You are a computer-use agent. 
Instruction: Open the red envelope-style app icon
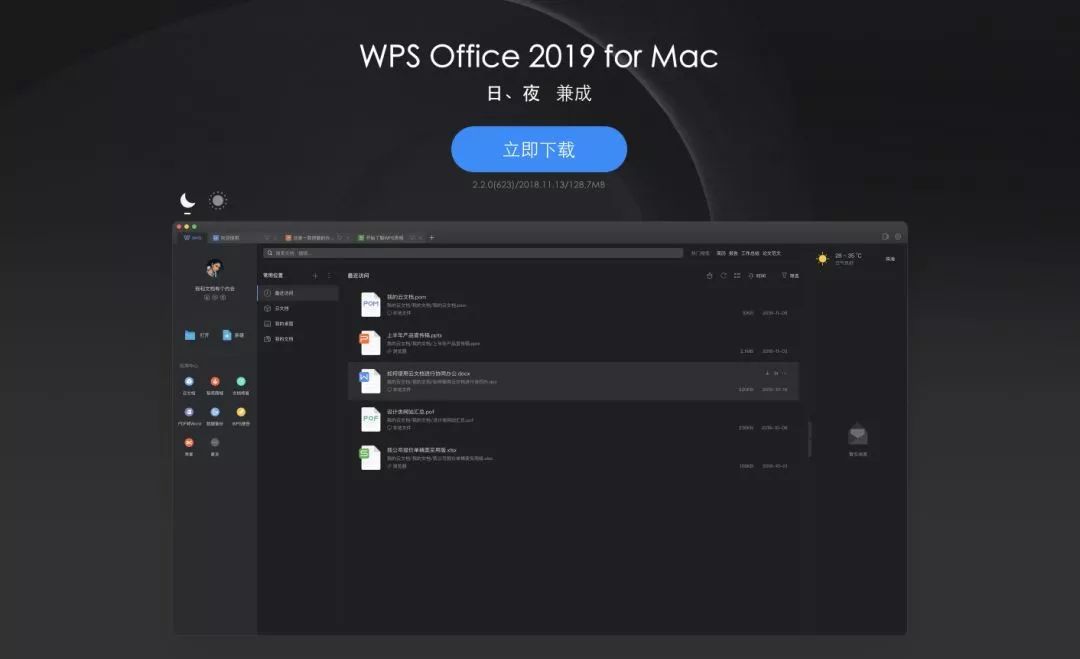(189, 442)
